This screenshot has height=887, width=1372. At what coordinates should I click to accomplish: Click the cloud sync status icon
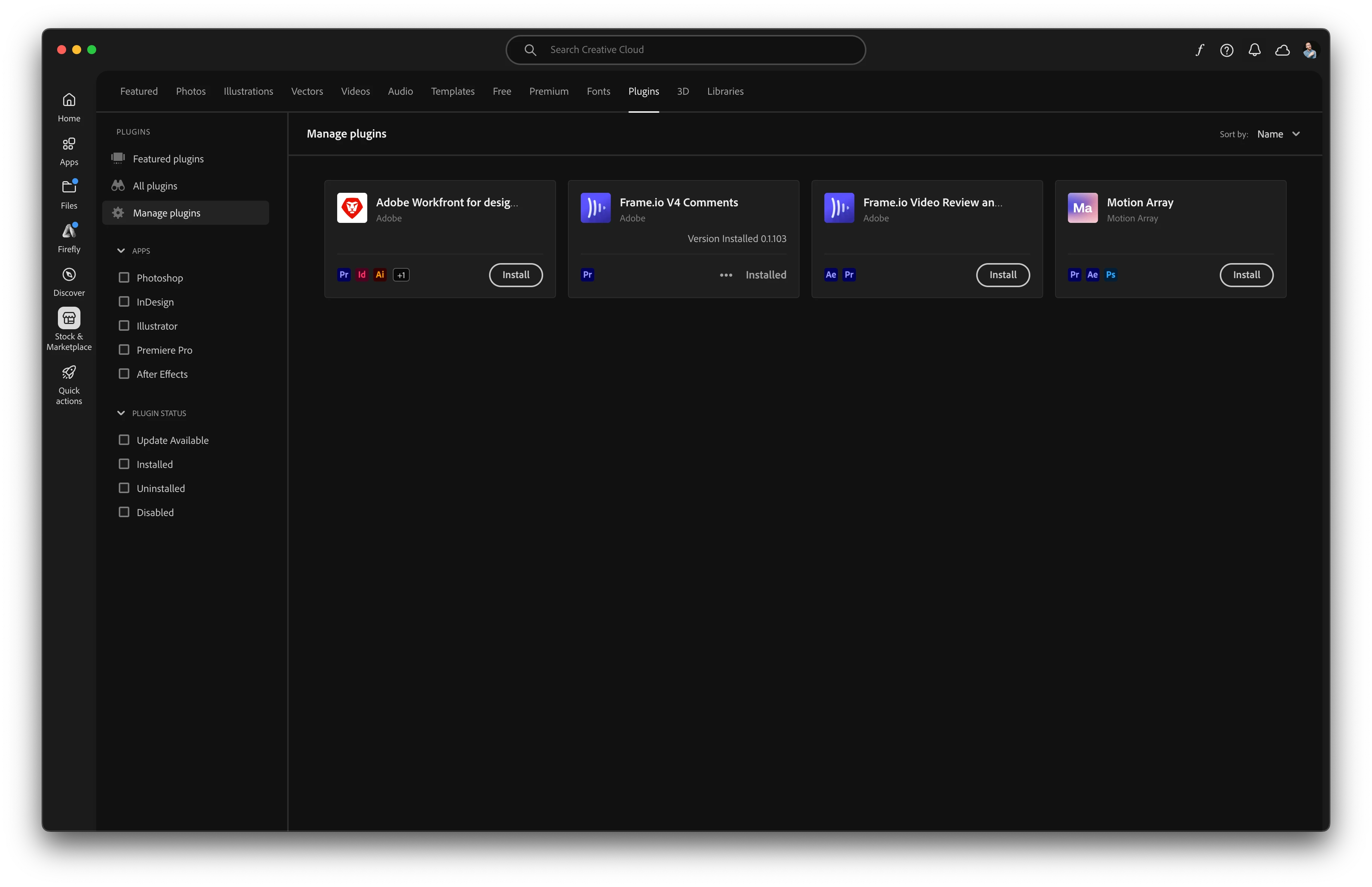[x=1282, y=50]
